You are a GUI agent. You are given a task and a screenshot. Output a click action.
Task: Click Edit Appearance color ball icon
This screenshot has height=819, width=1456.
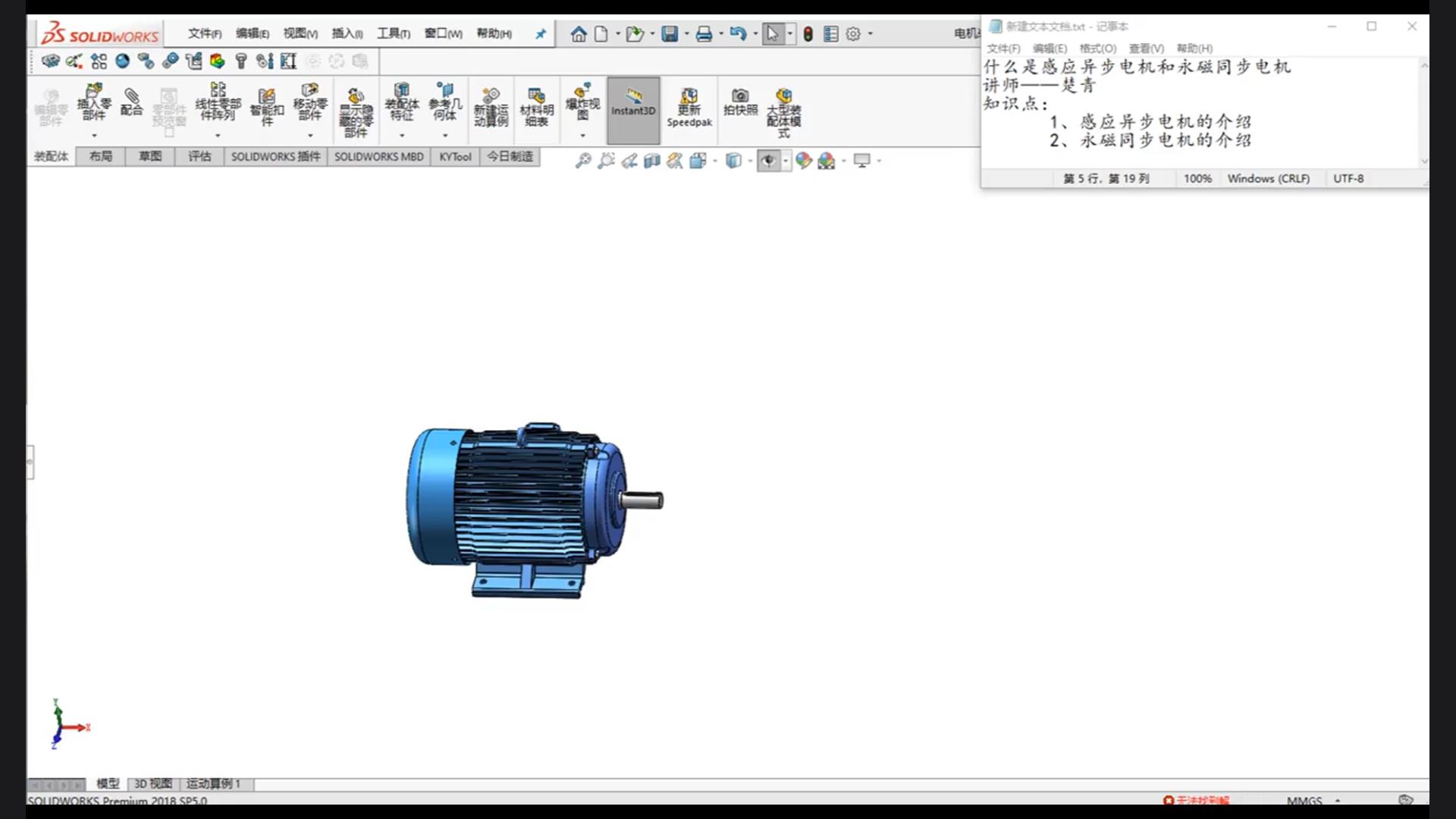803,161
